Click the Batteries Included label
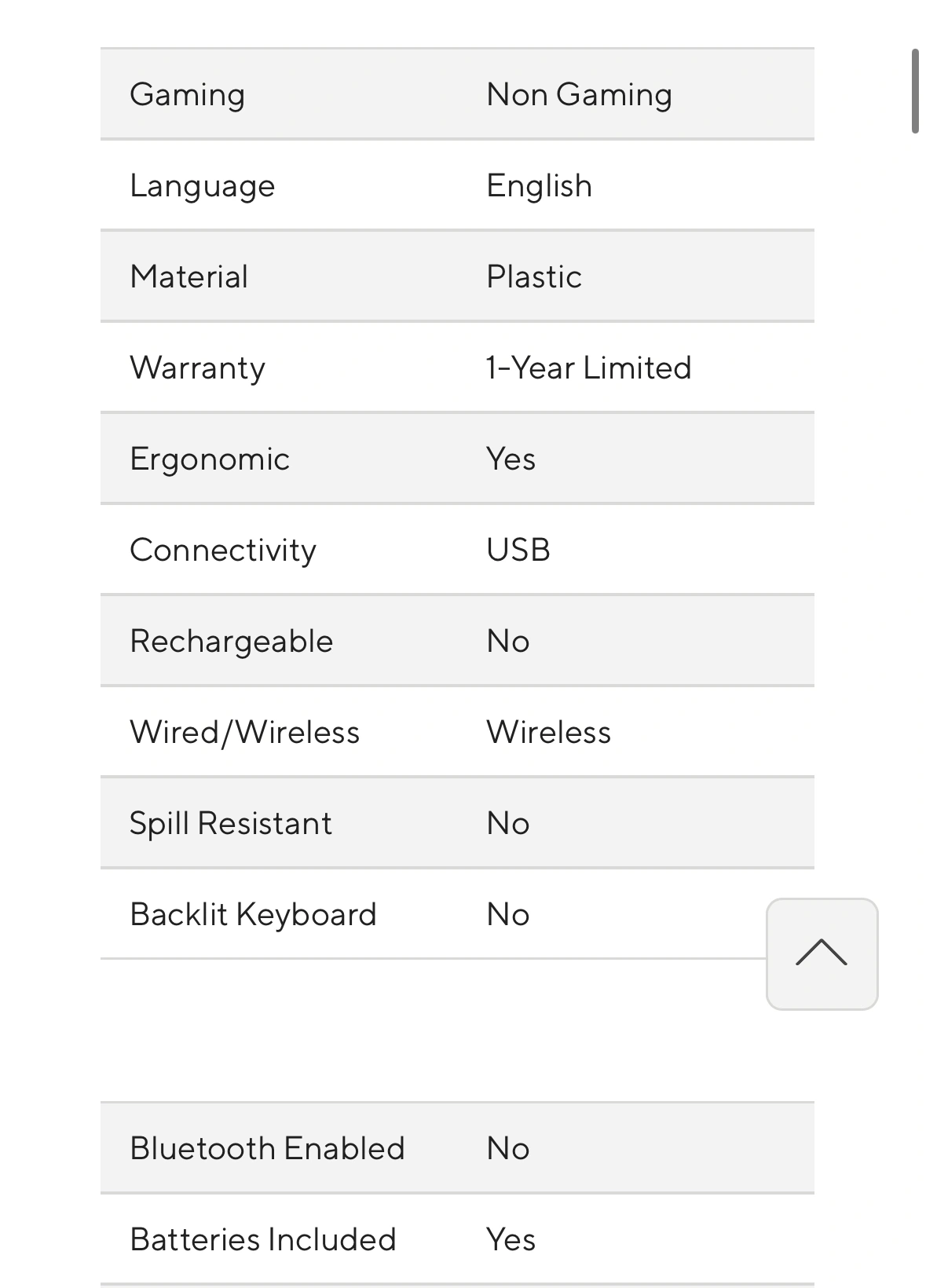Screen dimensions: 926x1288 pyautogui.click(x=262, y=1240)
